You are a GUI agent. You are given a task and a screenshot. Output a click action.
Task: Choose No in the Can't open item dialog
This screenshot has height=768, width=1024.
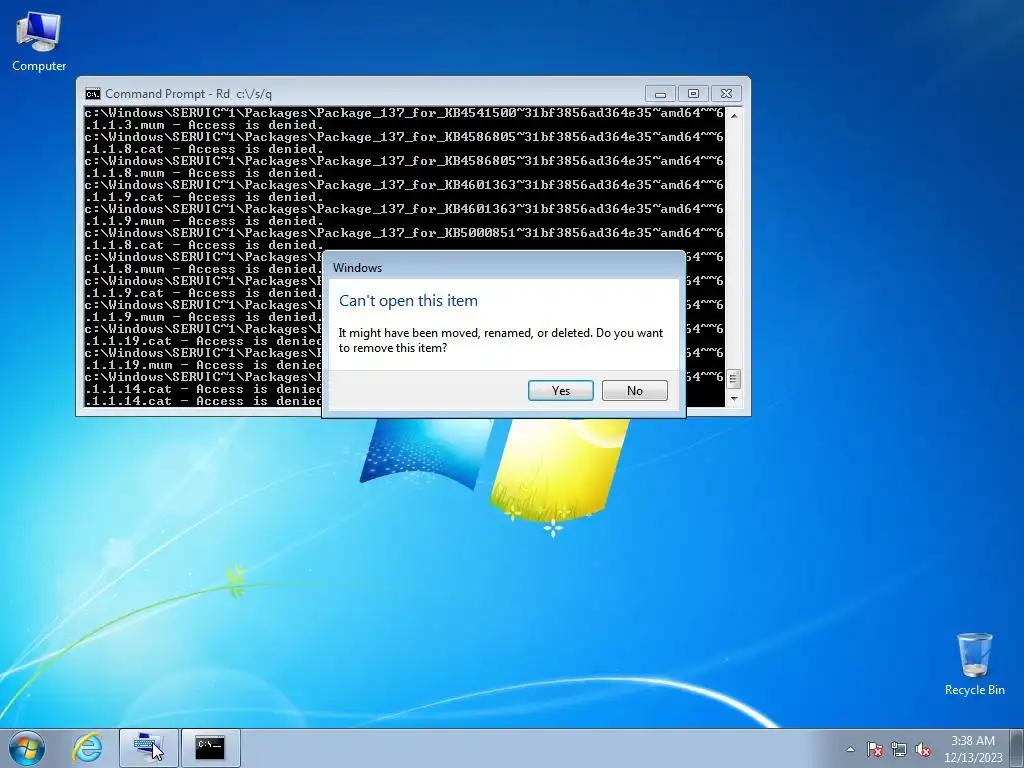pos(635,391)
